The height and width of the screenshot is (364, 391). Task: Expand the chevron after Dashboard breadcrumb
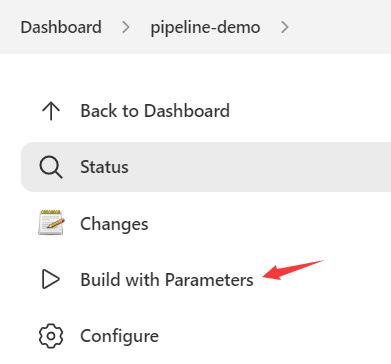click(x=126, y=27)
